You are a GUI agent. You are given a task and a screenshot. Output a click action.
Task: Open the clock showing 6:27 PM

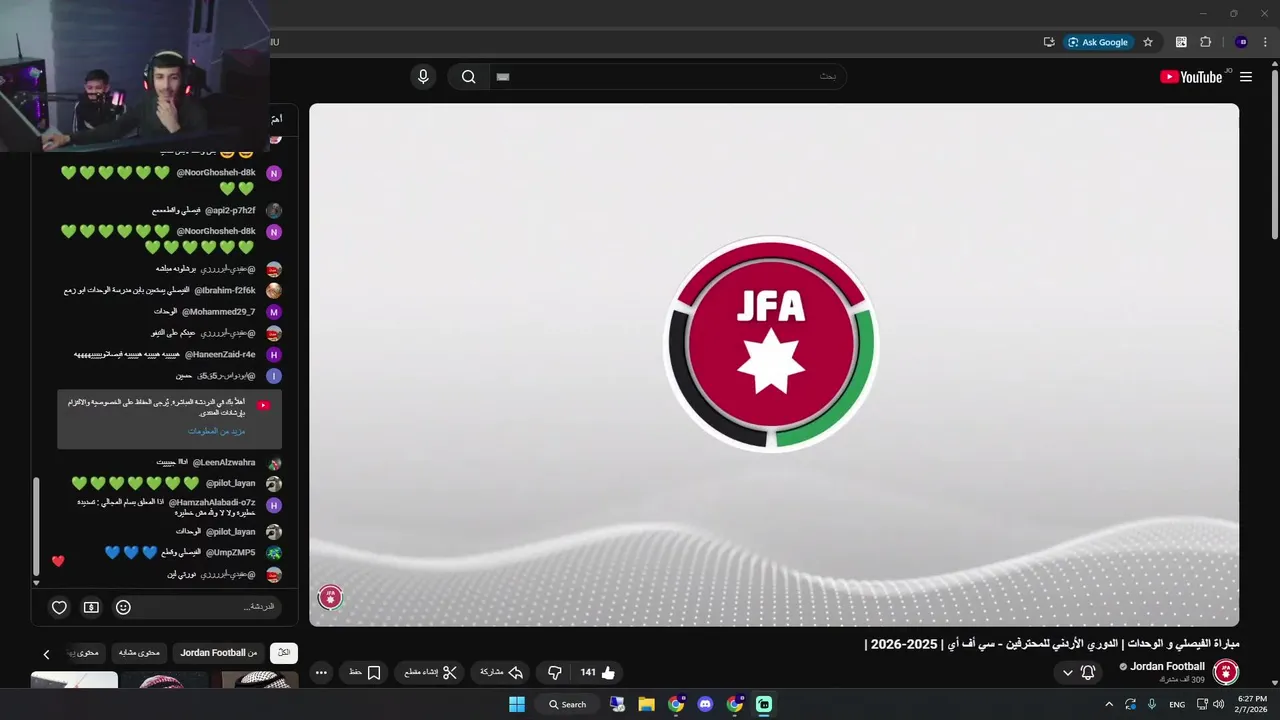pos(1252,704)
